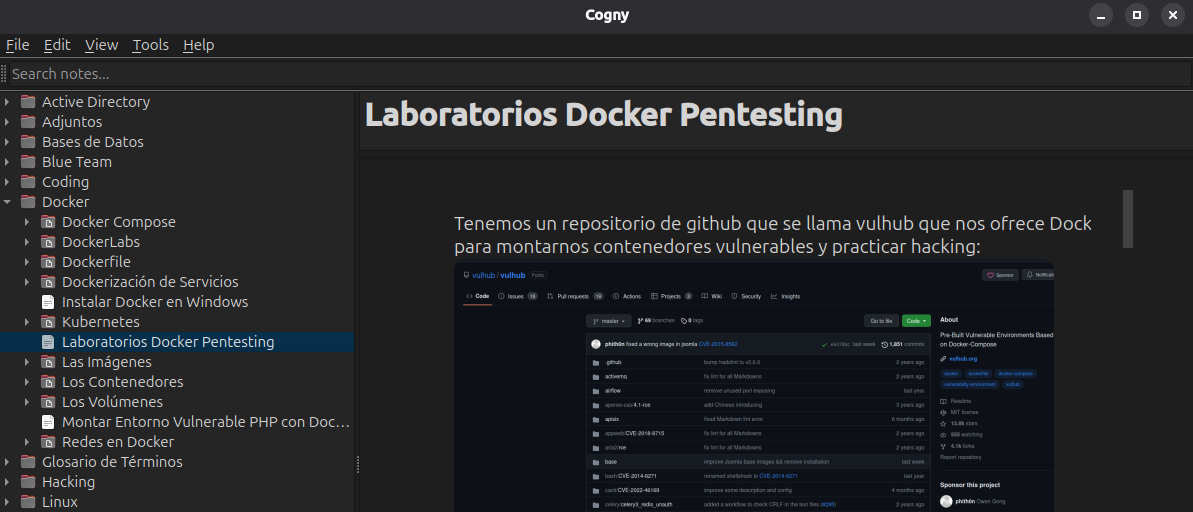
Task: Click the note content vertical scrollbar
Action: pyautogui.click(x=1128, y=218)
